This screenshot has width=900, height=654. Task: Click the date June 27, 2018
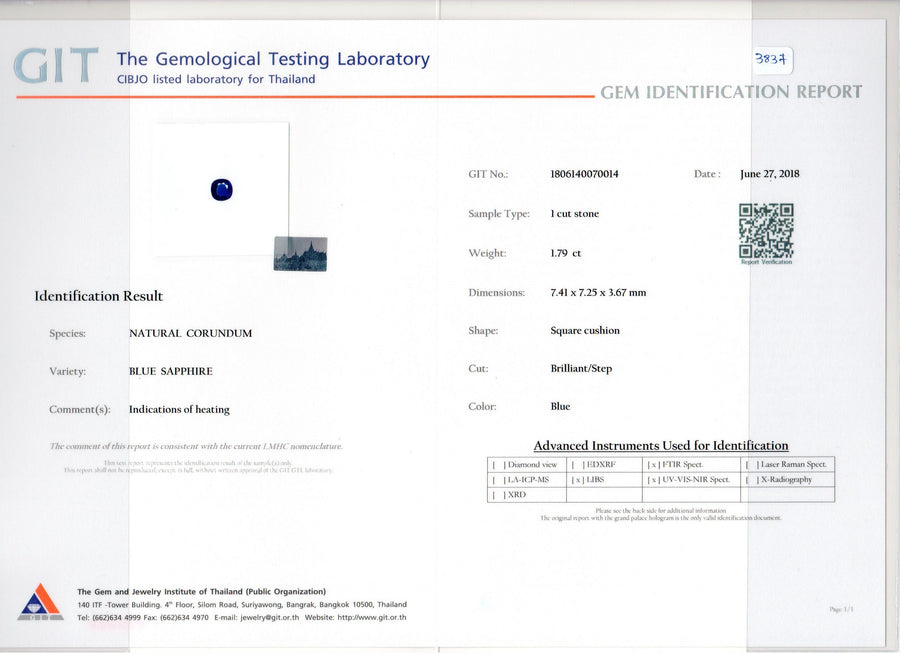769,174
